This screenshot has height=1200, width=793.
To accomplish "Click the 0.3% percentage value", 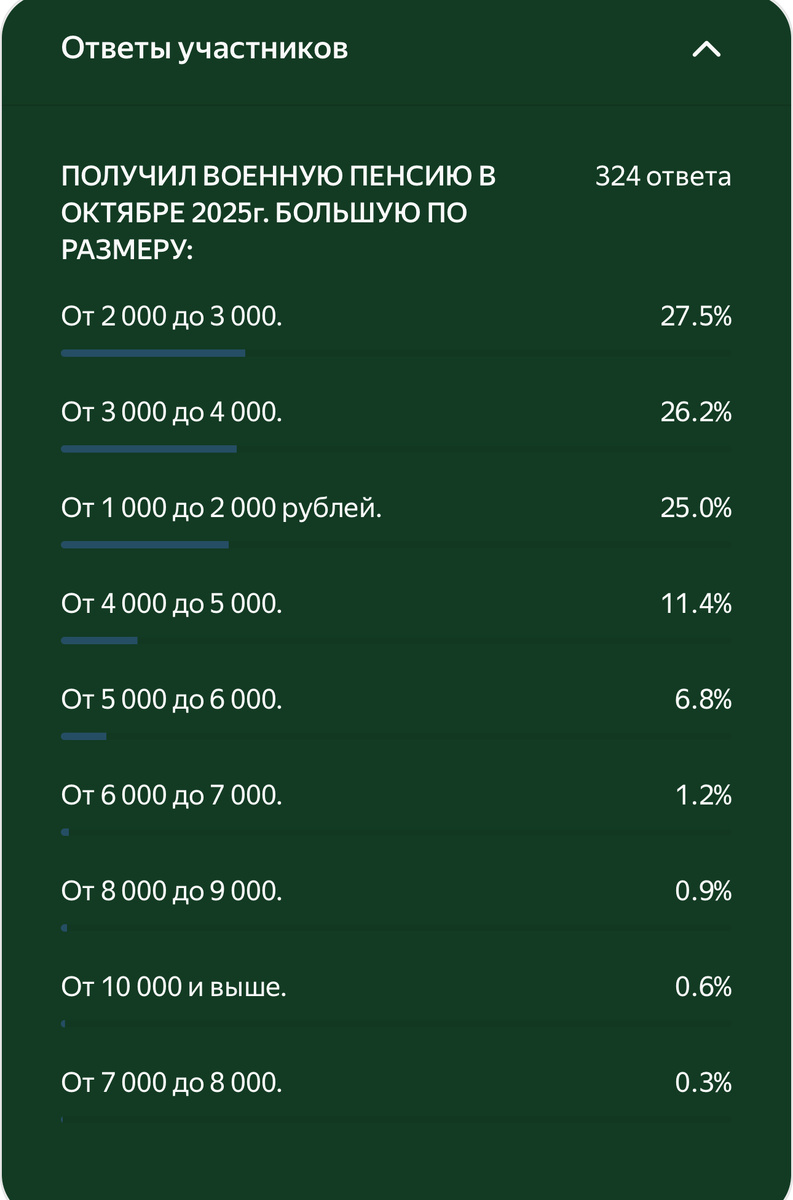I will (703, 1083).
